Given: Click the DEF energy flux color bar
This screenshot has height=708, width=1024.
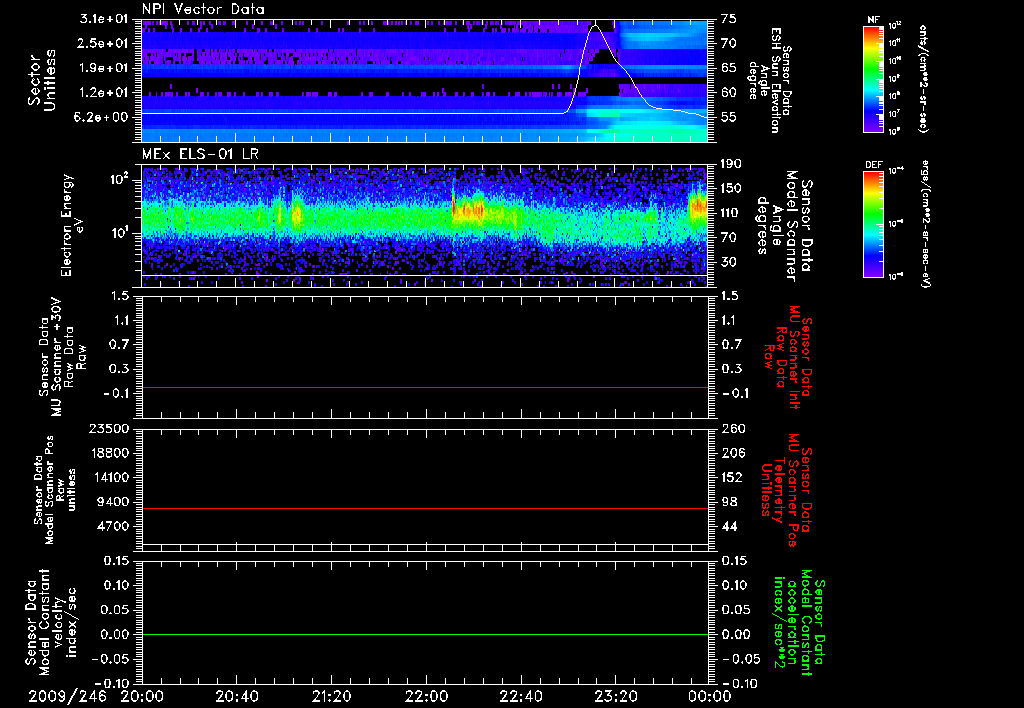Looking at the screenshot, I should click(873, 224).
